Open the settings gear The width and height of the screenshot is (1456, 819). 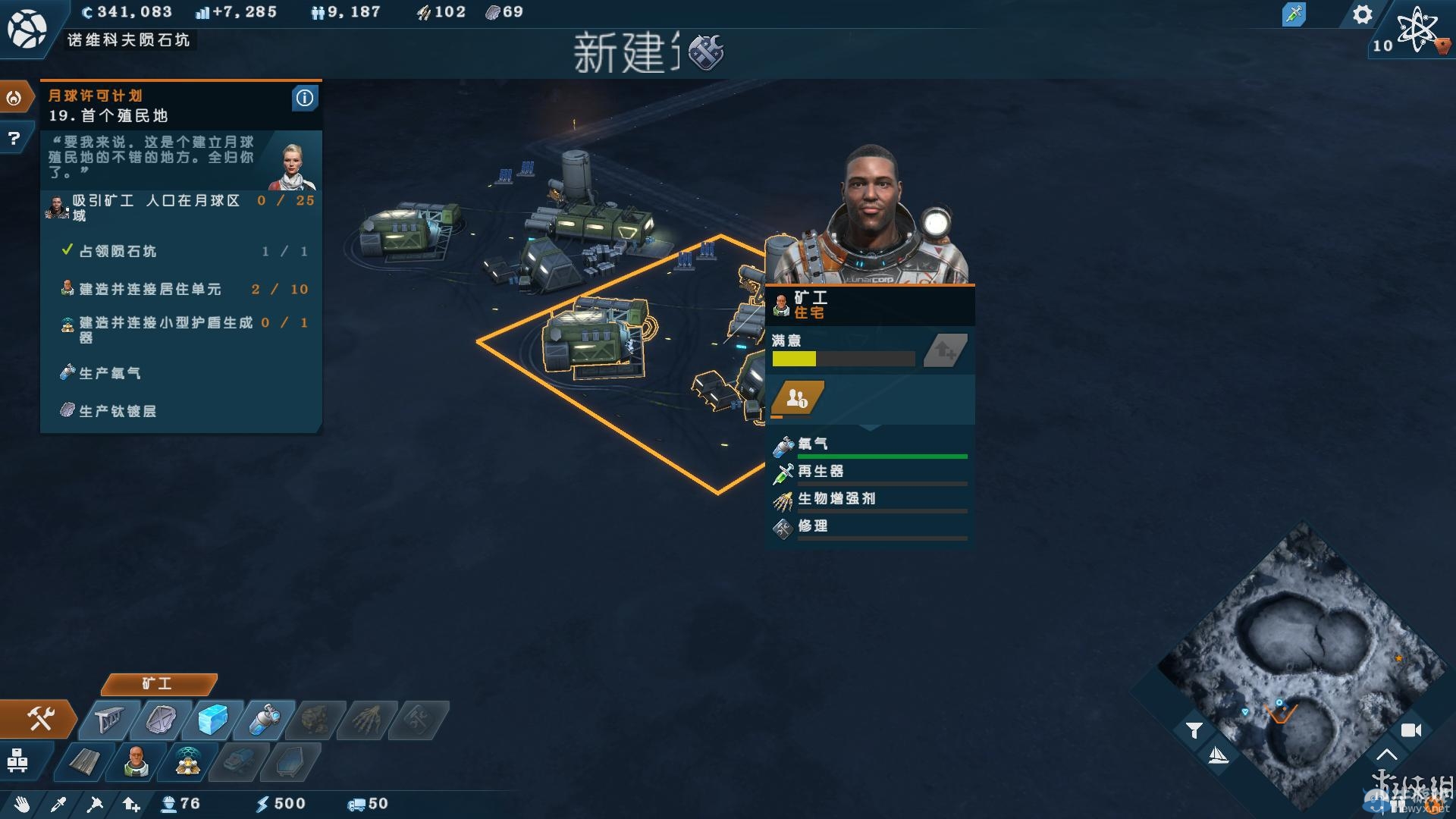coord(1362,14)
